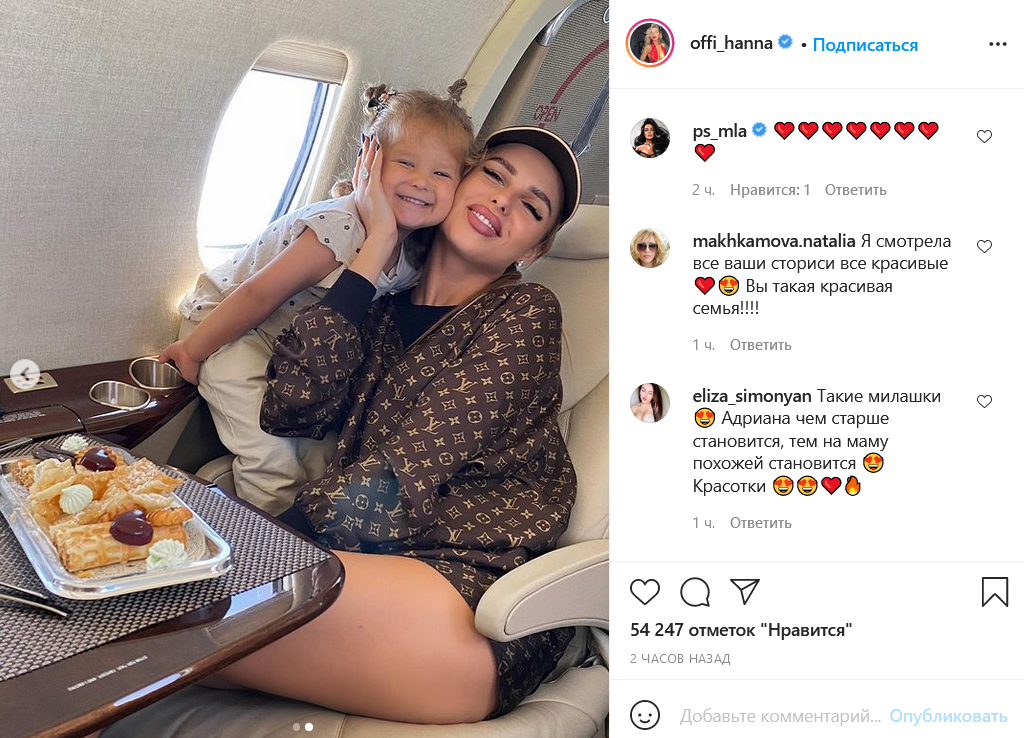This screenshot has height=738, width=1024.
Task: Like ps_mla's comment heart
Action: [984, 136]
